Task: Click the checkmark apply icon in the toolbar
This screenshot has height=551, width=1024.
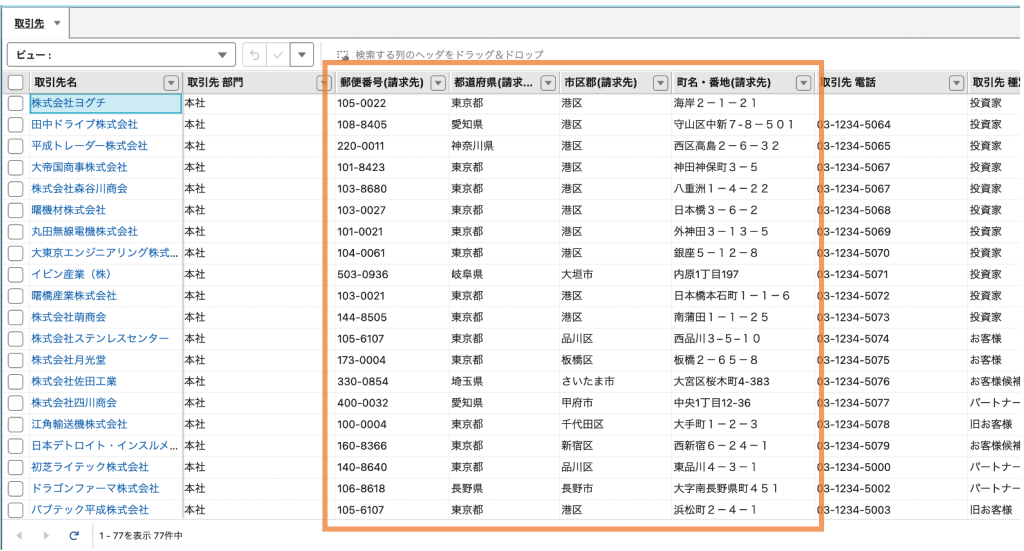Action: tap(279, 55)
